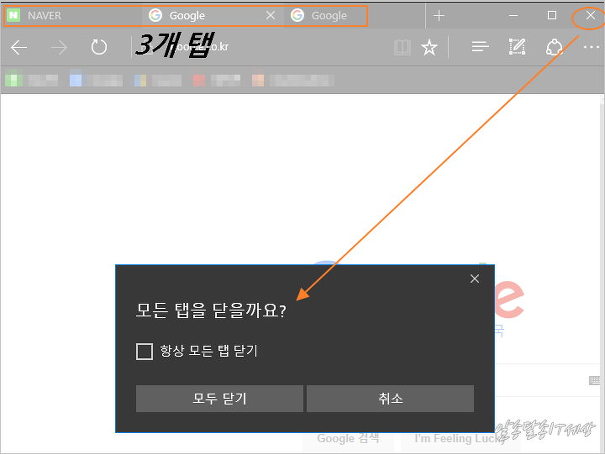
Task: Click the first favorites bar bookmark
Action: (x=30, y=79)
